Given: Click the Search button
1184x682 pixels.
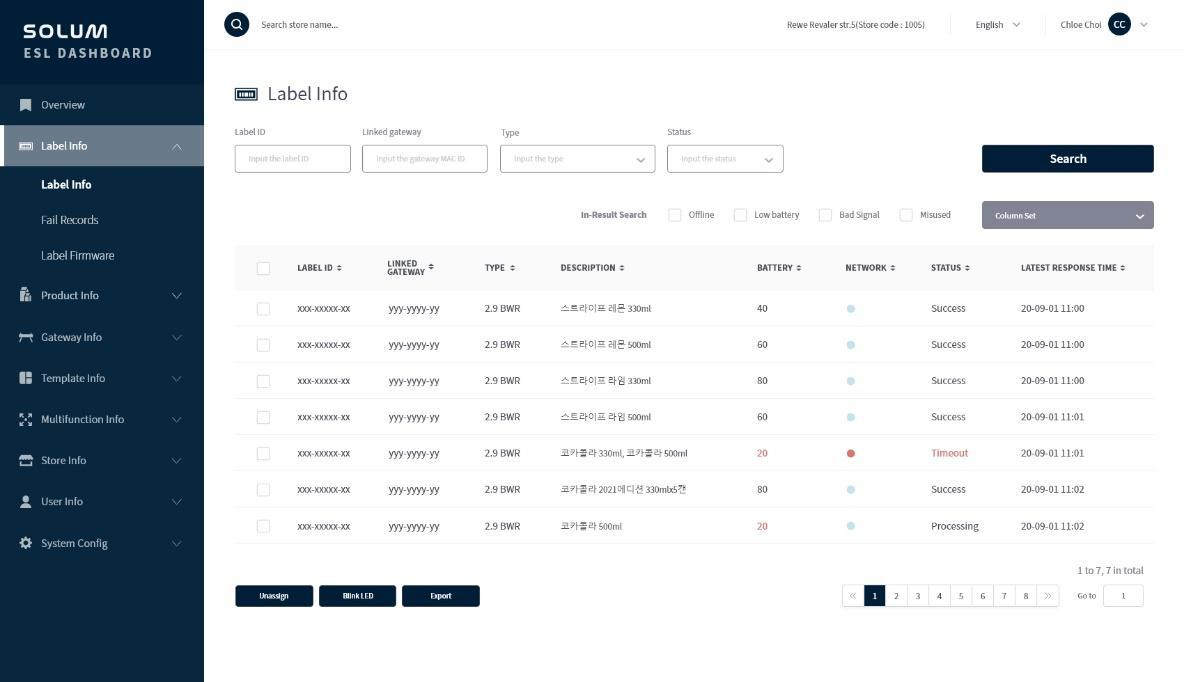Looking at the screenshot, I should coord(1068,159).
